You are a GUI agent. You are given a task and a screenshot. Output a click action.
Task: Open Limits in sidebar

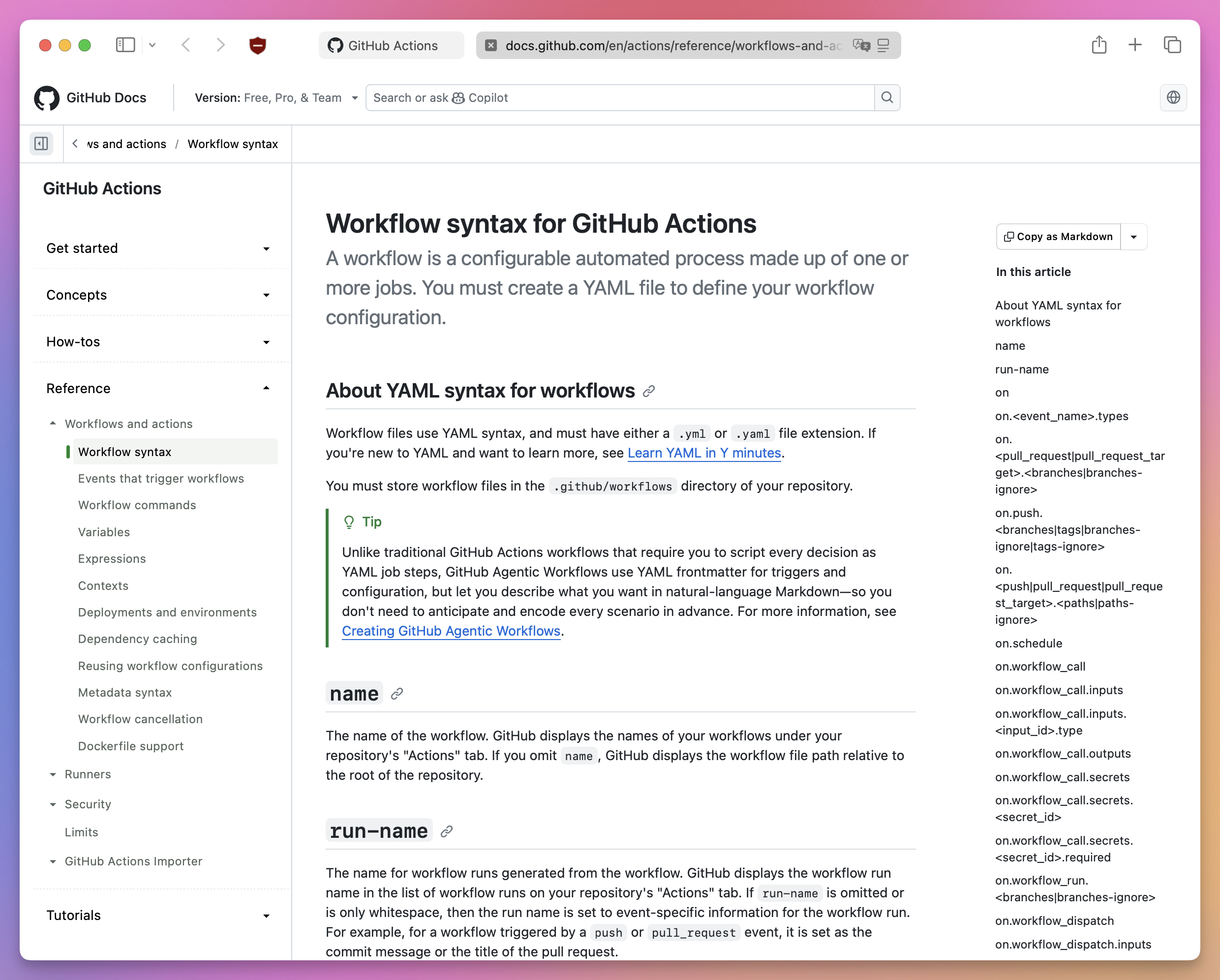[81, 832]
